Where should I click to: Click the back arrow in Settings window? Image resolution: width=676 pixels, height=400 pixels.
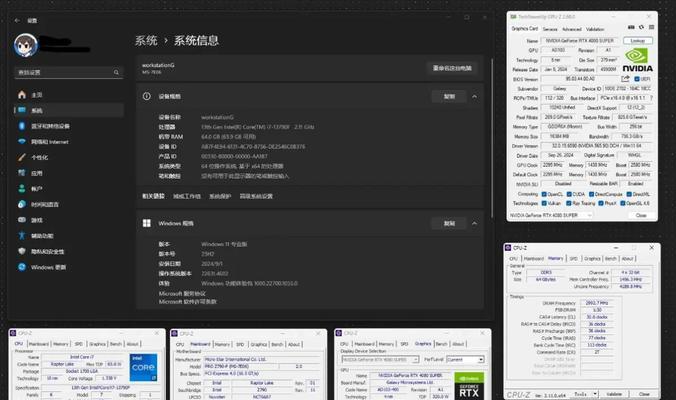point(17,20)
